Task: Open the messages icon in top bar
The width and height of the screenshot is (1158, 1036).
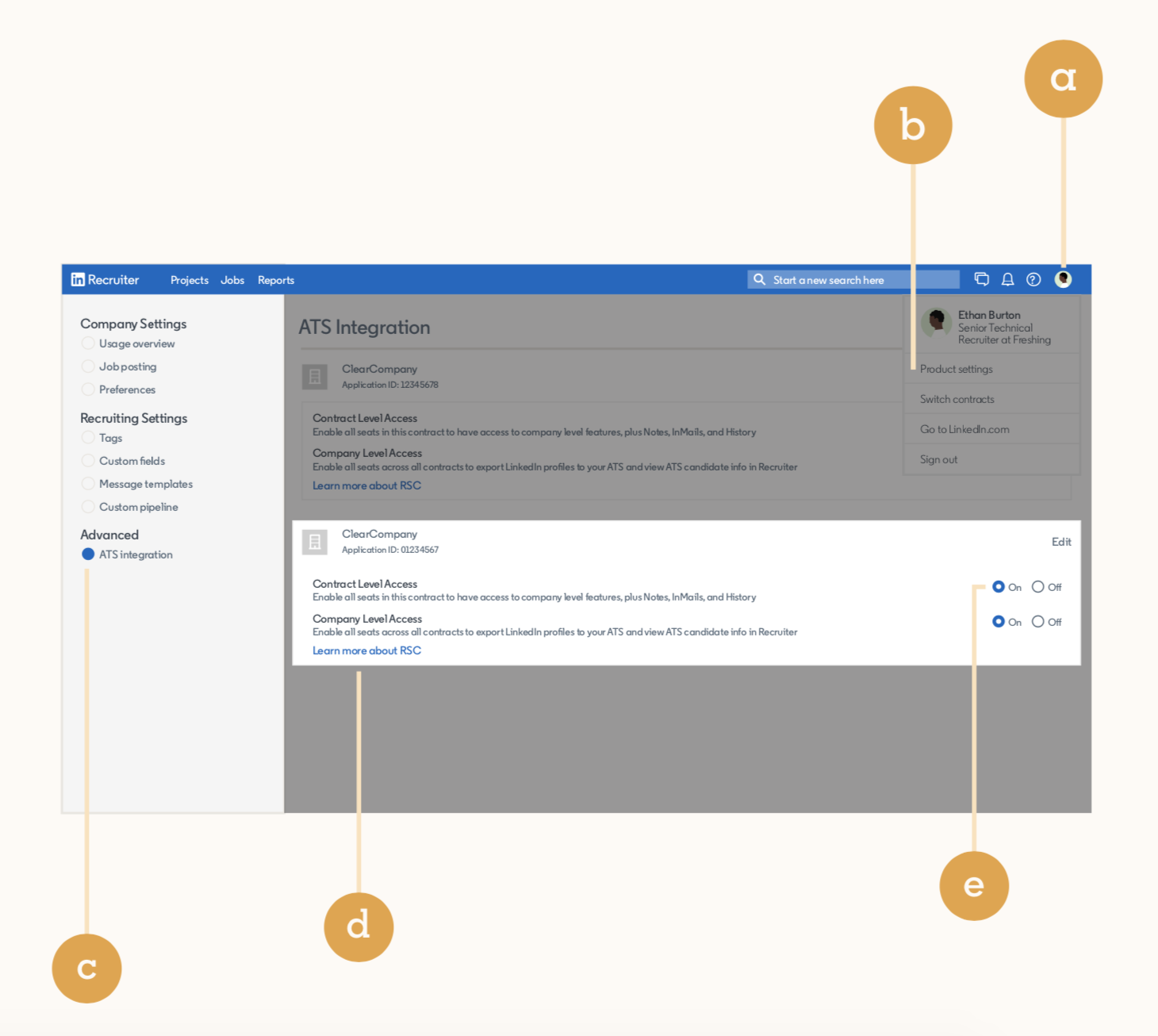Action: coord(982,279)
